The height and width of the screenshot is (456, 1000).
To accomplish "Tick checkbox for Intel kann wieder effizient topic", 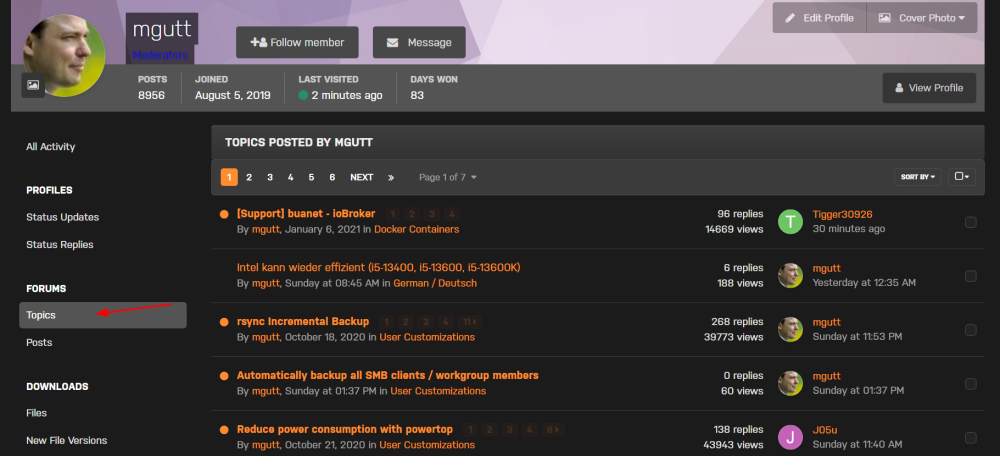I will tap(971, 276).
